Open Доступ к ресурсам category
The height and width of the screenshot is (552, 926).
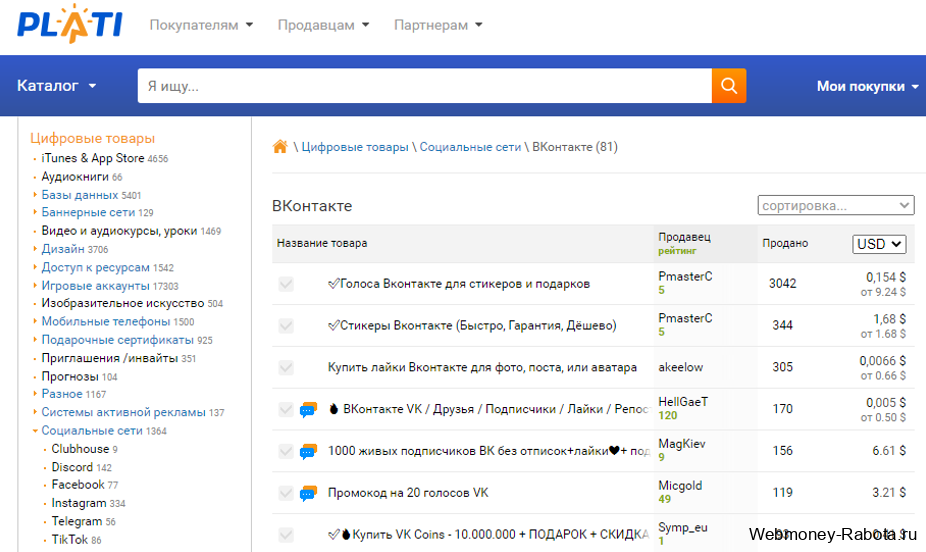pos(96,267)
